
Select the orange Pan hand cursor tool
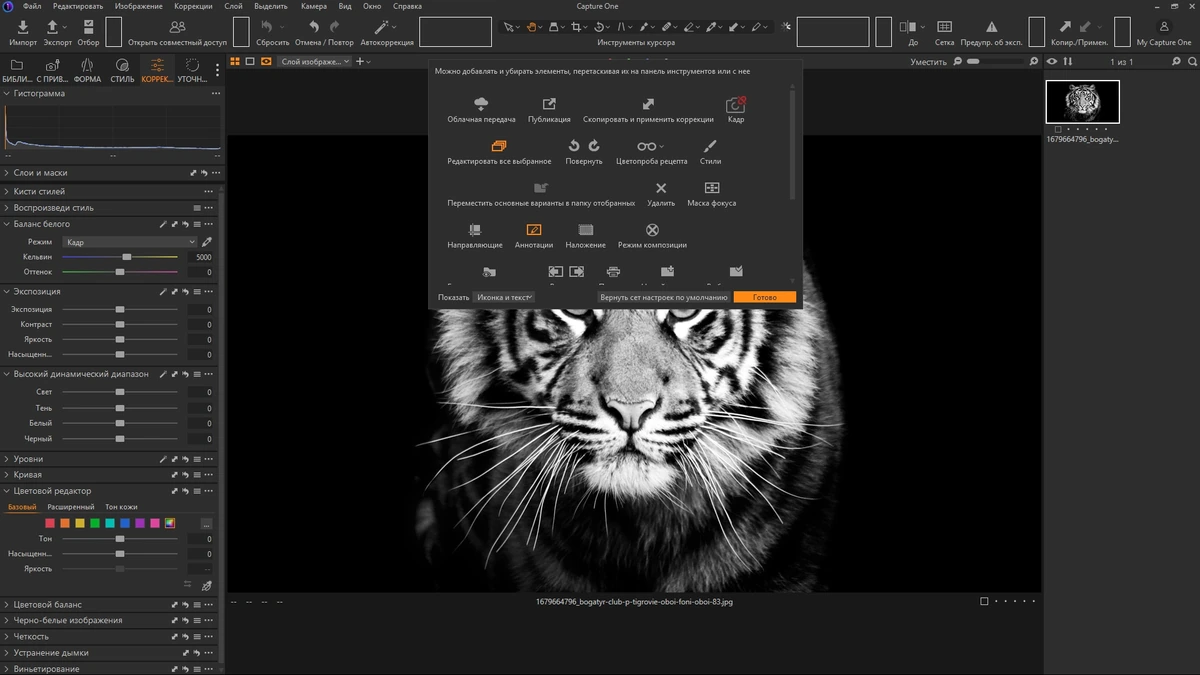(532, 27)
